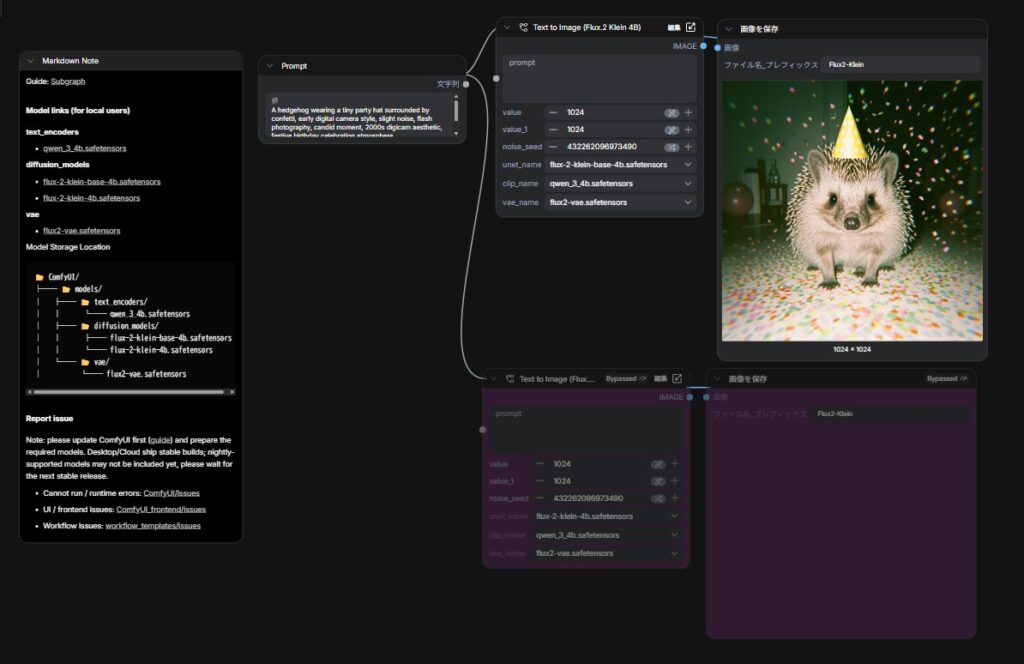The image size is (1024, 664).
Task: Click the horizontal scrollbar under the folder tree
Action: (x=130, y=392)
